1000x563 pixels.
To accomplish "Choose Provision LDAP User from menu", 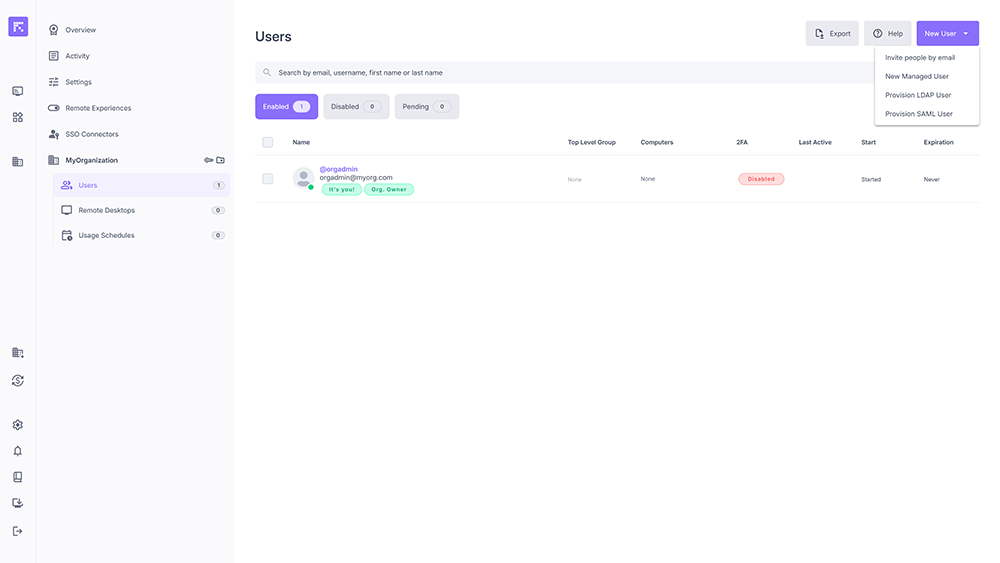I will (x=917, y=95).
